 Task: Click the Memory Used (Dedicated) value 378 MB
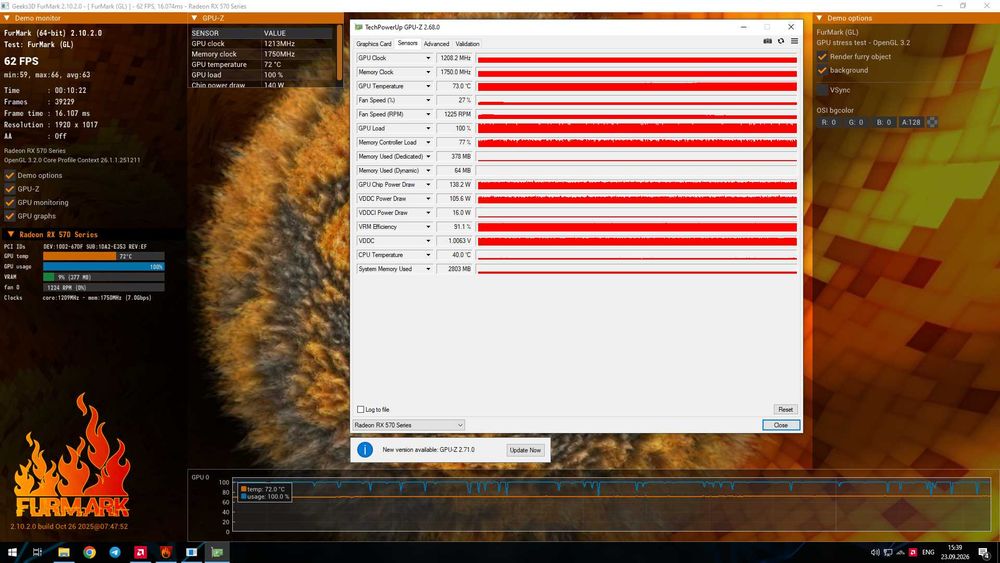click(x=455, y=156)
